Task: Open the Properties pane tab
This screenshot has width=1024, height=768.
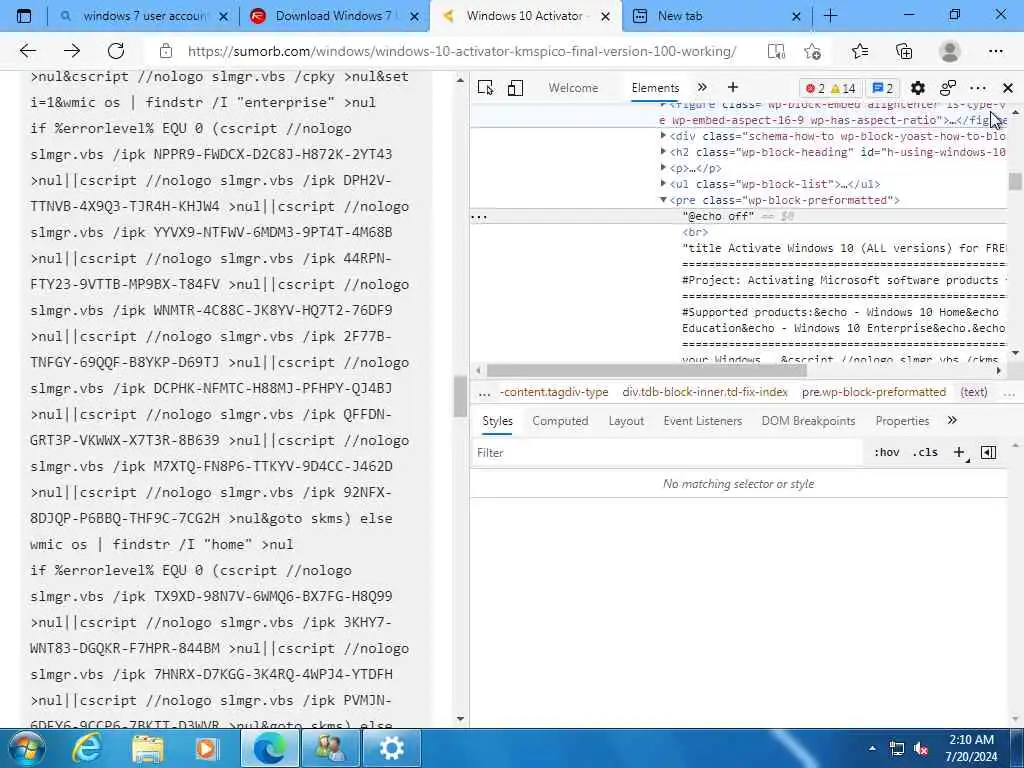Action: tap(903, 421)
